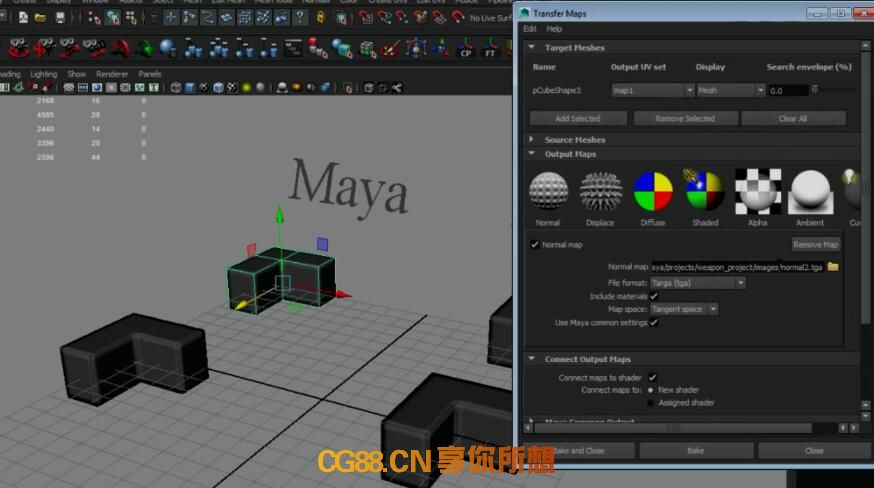Click the lock current selection padlock icon
This screenshot has width=874, height=488.
[321, 18]
